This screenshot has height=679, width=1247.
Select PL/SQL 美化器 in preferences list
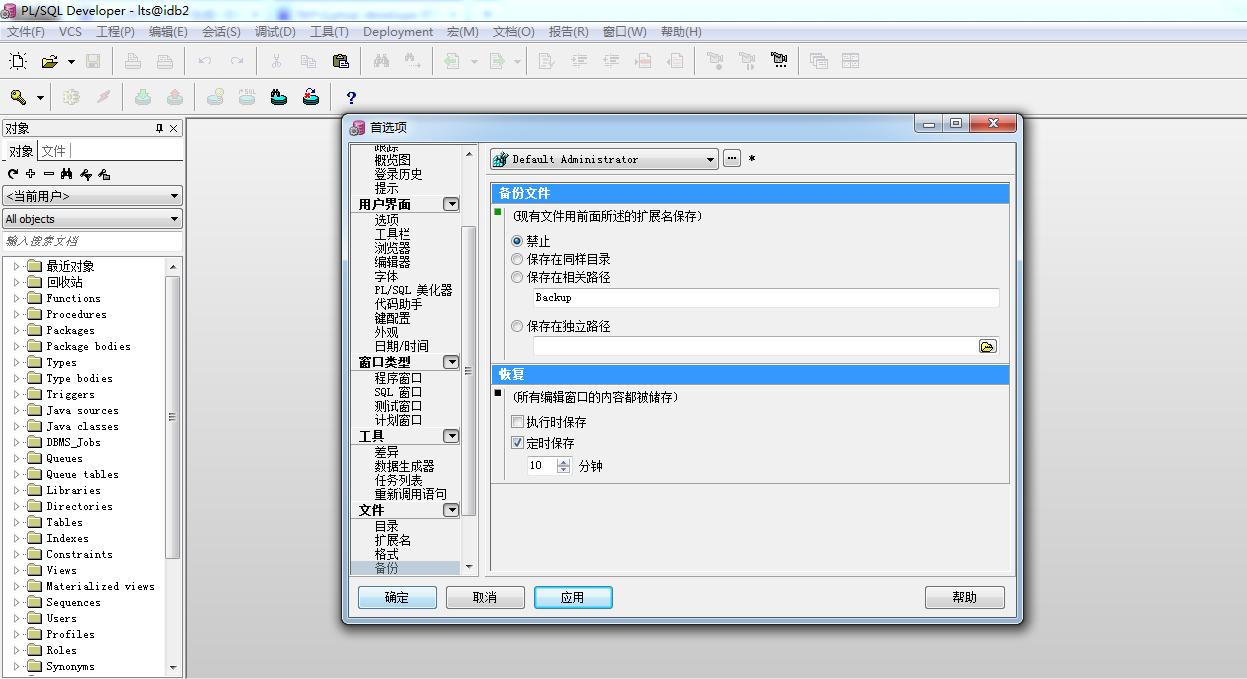click(413, 290)
